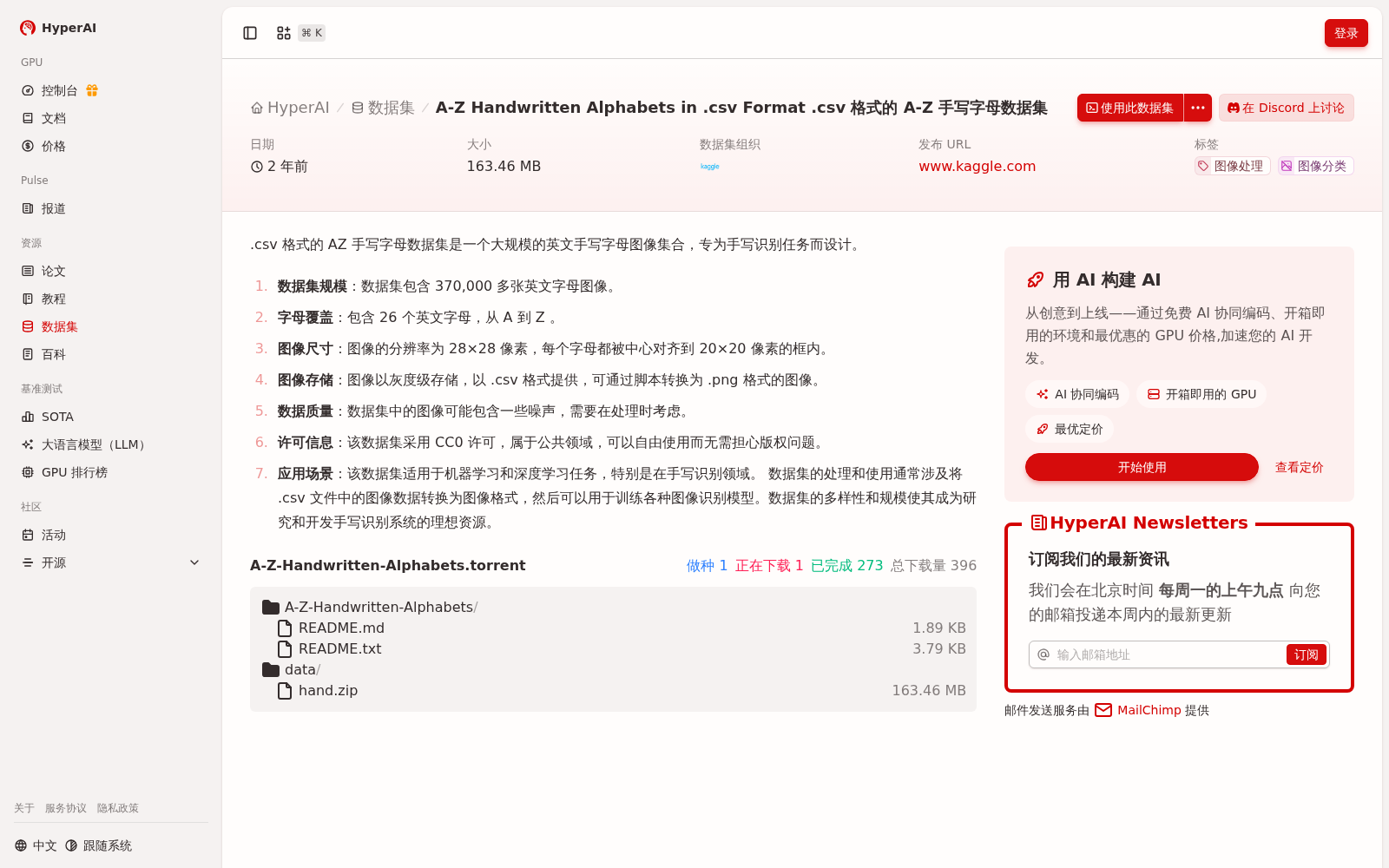Image resolution: width=1389 pixels, height=868 pixels.
Task: Select 数据集 in the sidebar
Action: (x=60, y=326)
